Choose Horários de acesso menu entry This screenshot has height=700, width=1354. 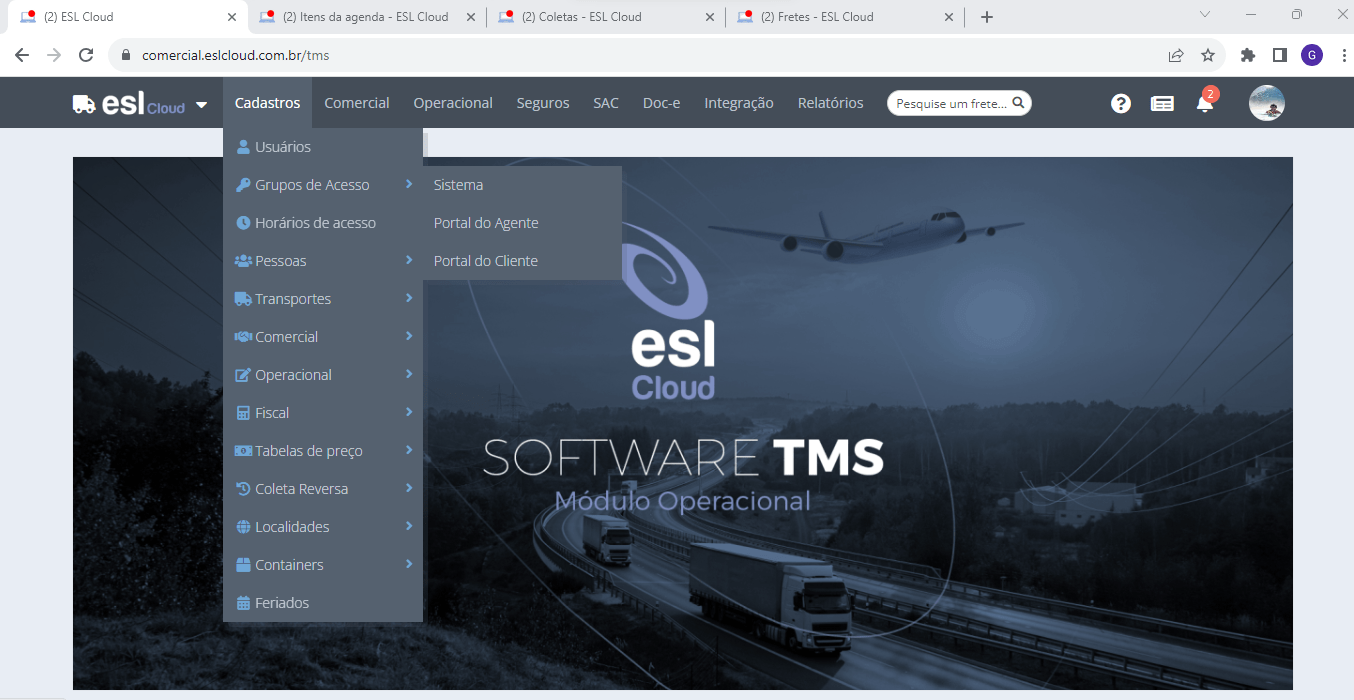[323, 223]
